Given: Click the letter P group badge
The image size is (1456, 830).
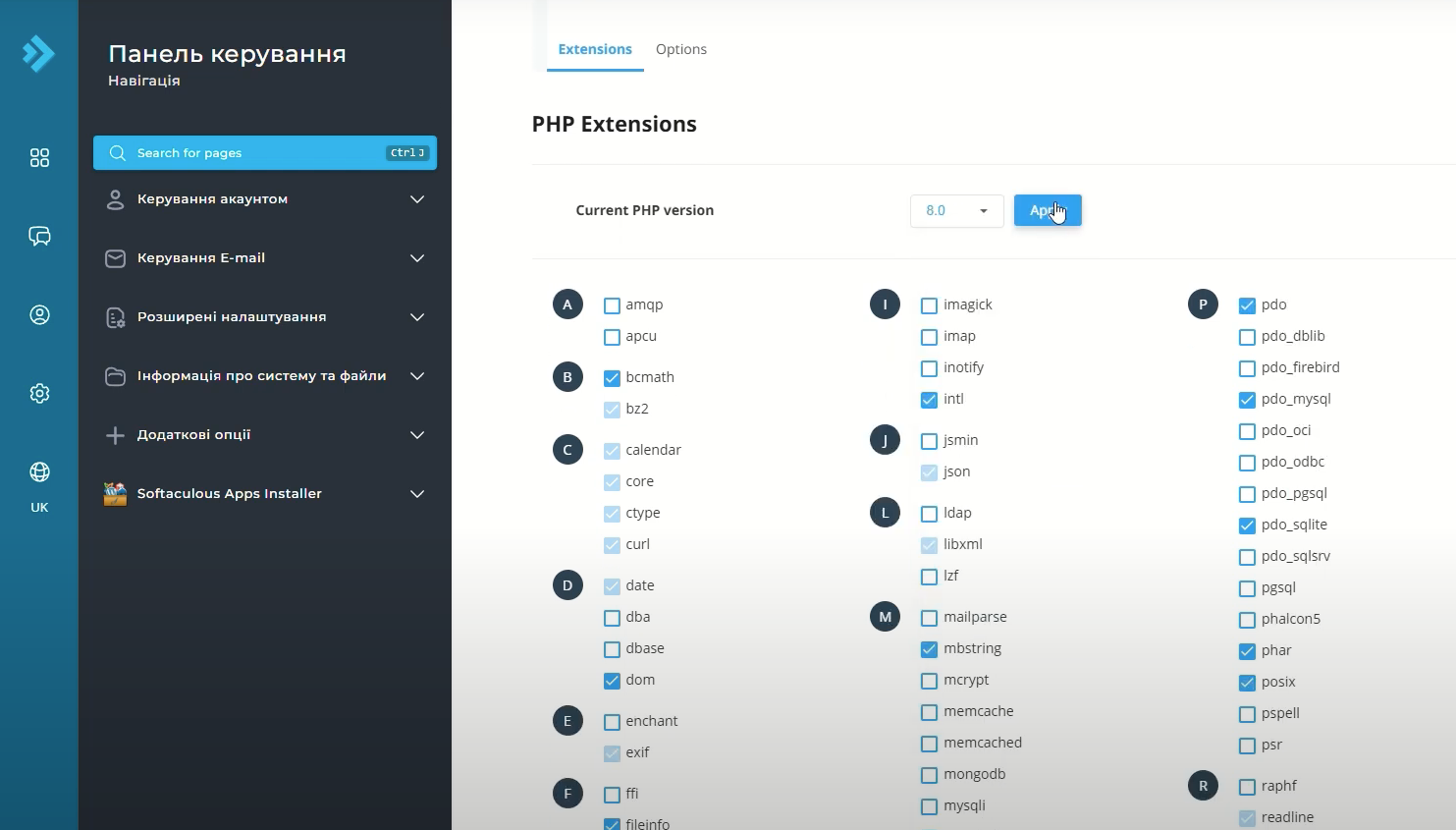Looking at the screenshot, I should click(x=1203, y=304).
